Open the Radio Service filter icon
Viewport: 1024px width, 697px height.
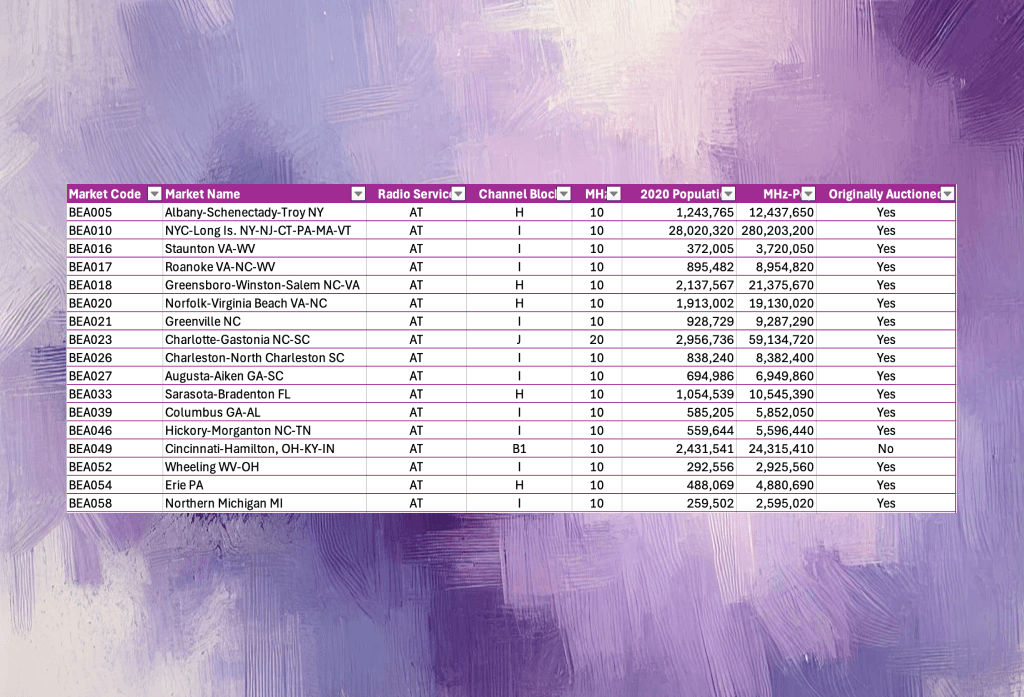[x=458, y=193]
